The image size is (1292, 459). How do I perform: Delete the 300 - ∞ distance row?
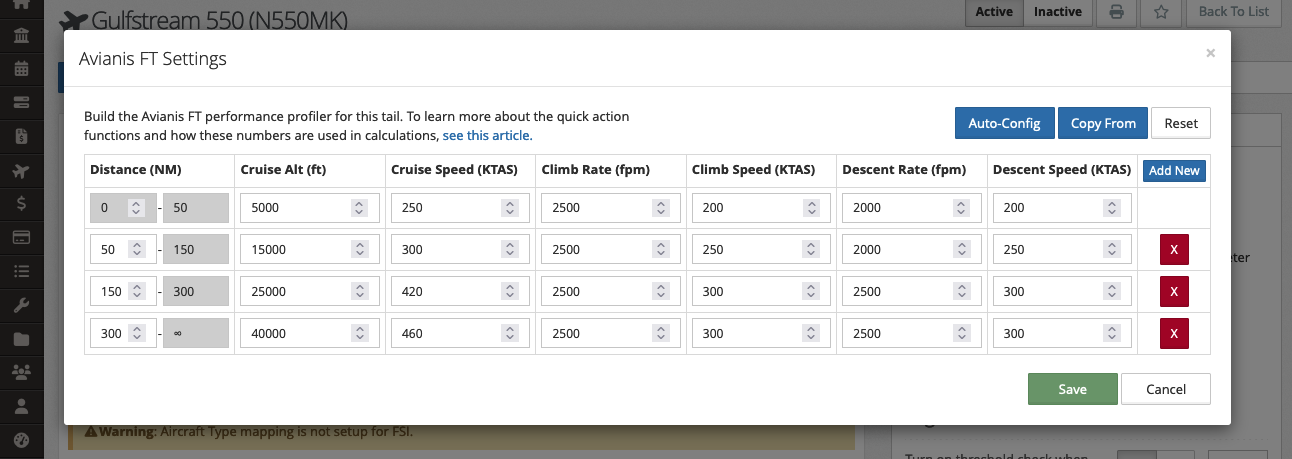pyautogui.click(x=1174, y=333)
